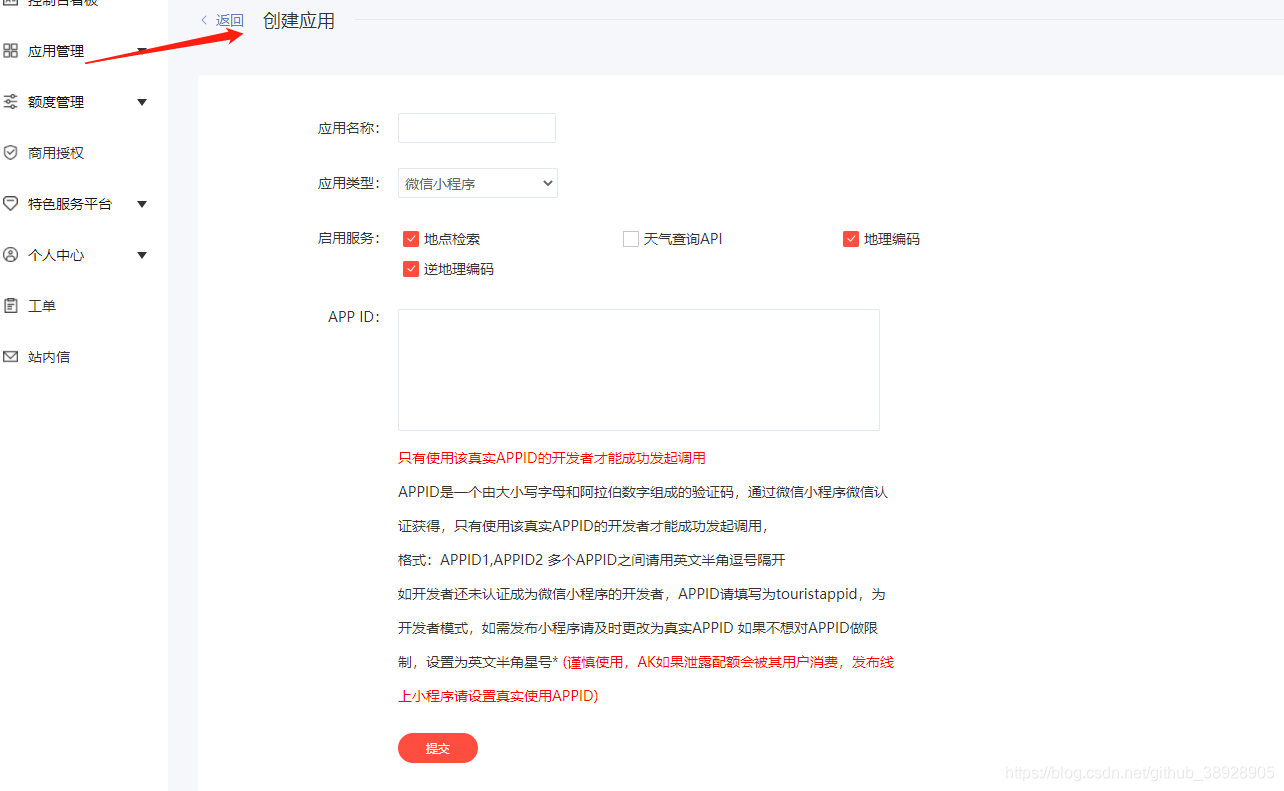Screen dimensions: 1284x791
Task: Click the 个人中心 profile icon
Action: coord(12,254)
